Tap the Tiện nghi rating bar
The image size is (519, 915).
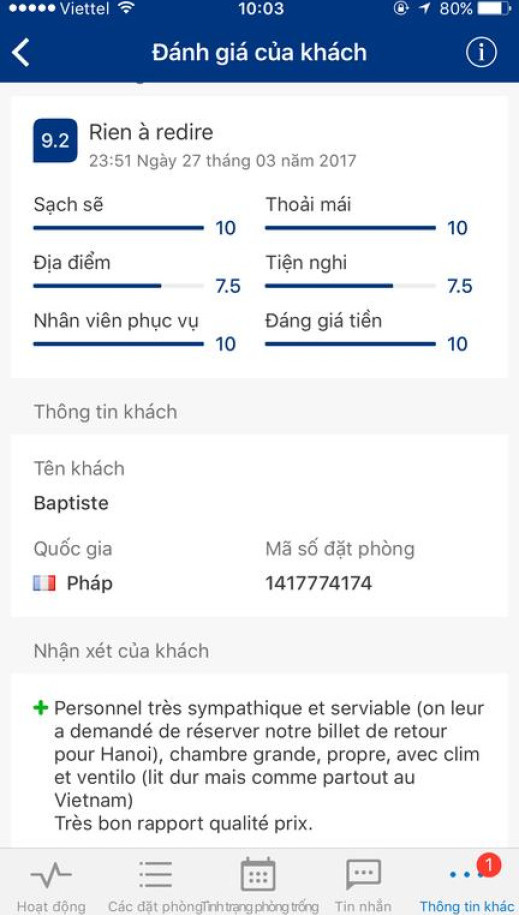click(x=350, y=286)
